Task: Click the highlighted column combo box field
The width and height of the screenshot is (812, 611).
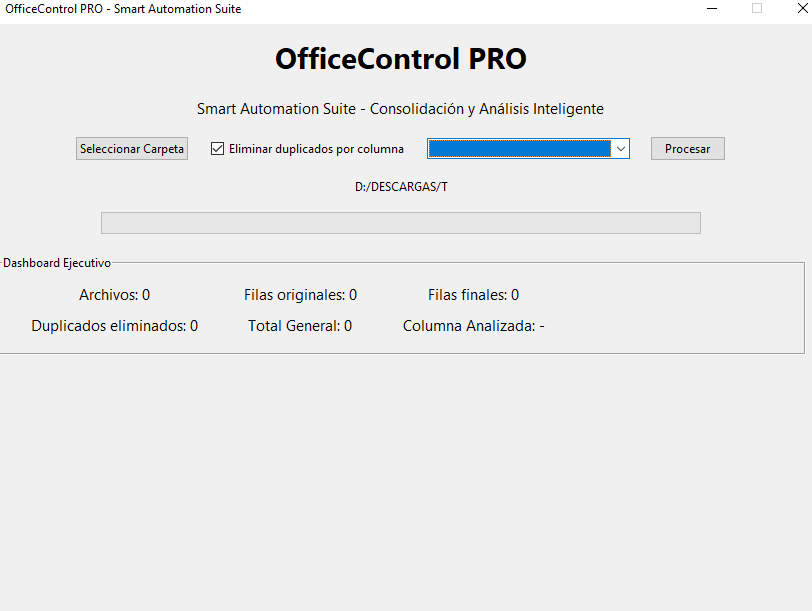Action: [519, 149]
